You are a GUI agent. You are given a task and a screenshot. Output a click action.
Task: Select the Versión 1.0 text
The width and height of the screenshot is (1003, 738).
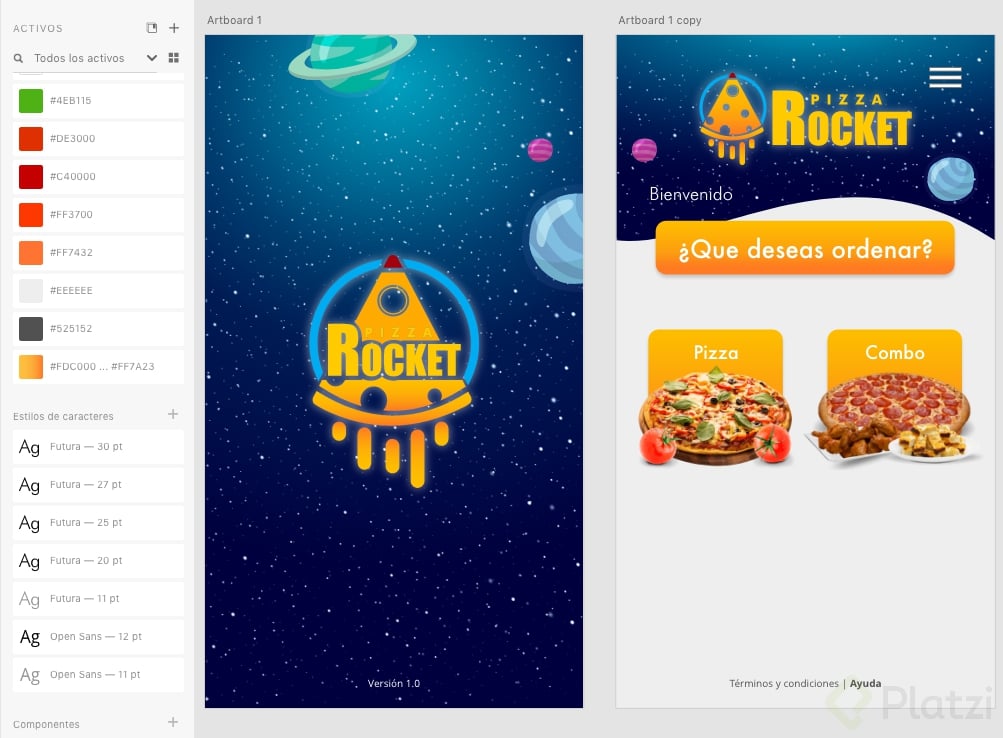(394, 684)
